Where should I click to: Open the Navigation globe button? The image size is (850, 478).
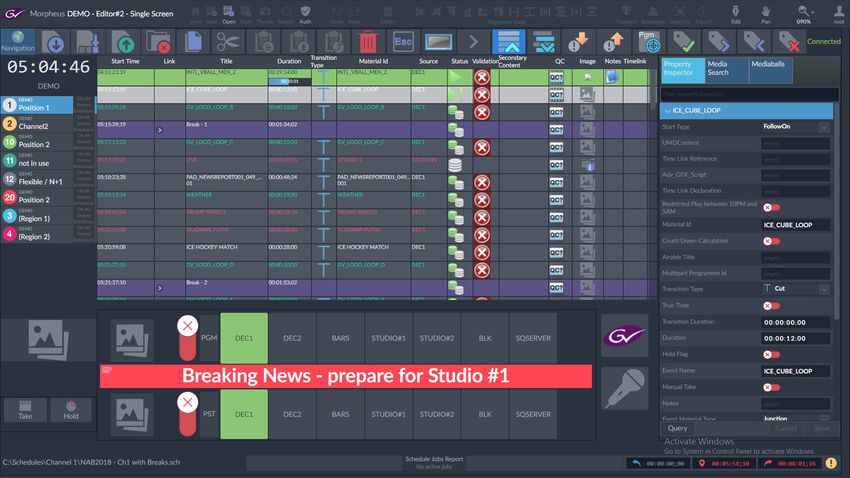point(18,42)
